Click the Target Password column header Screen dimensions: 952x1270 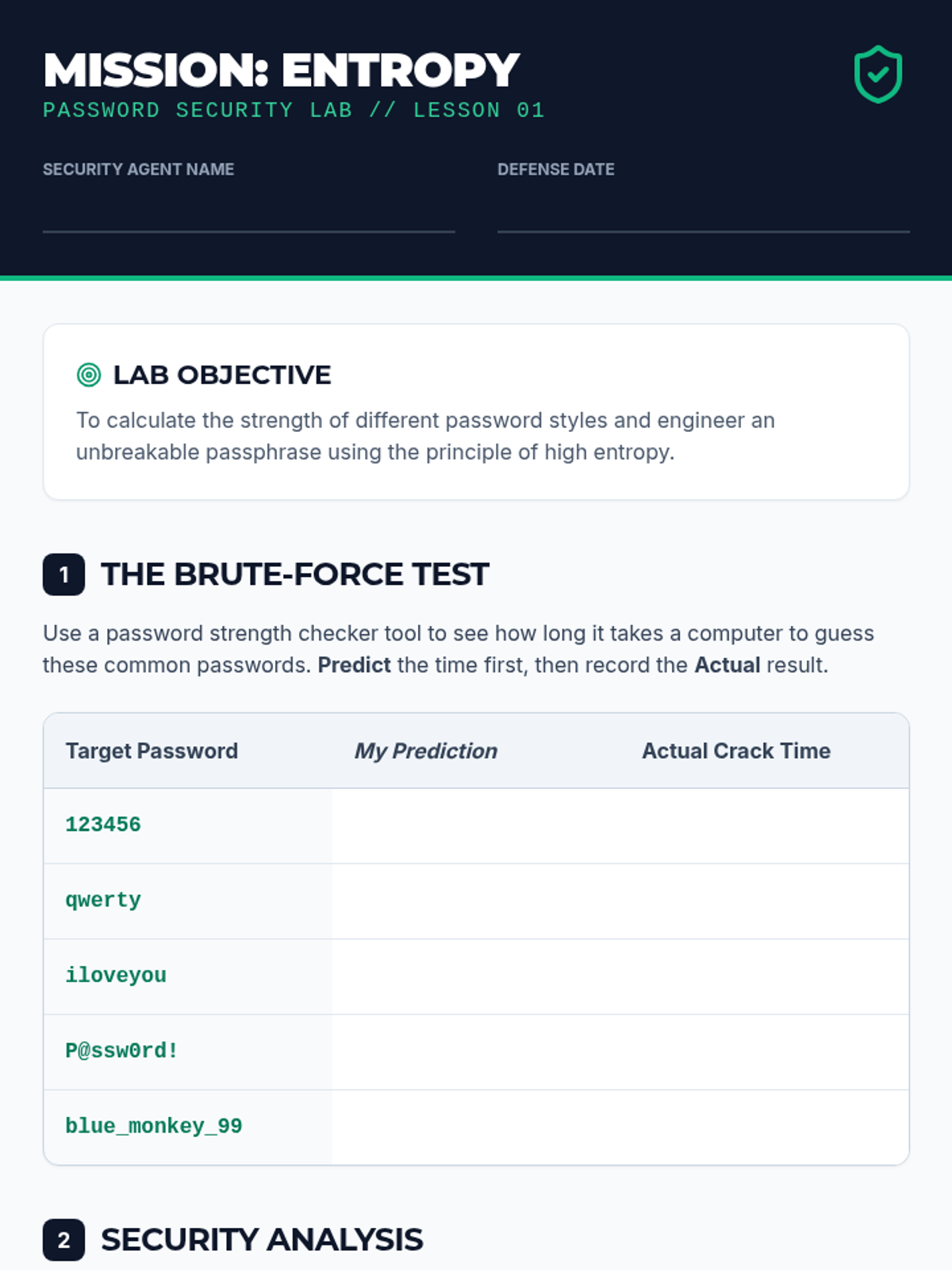pos(152,751)
